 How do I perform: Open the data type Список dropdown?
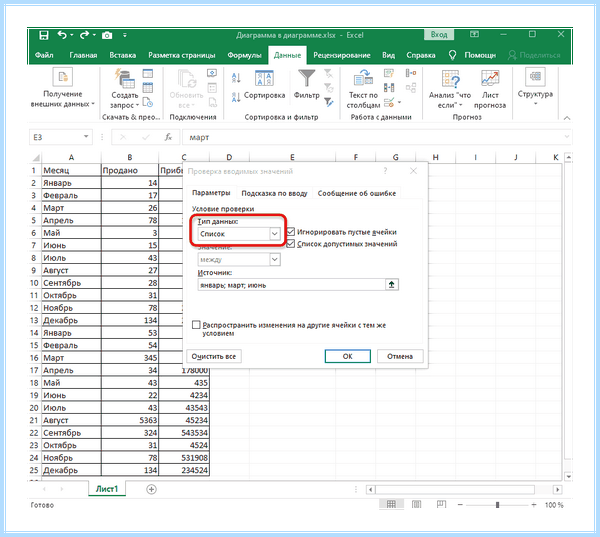coord(274,233)
